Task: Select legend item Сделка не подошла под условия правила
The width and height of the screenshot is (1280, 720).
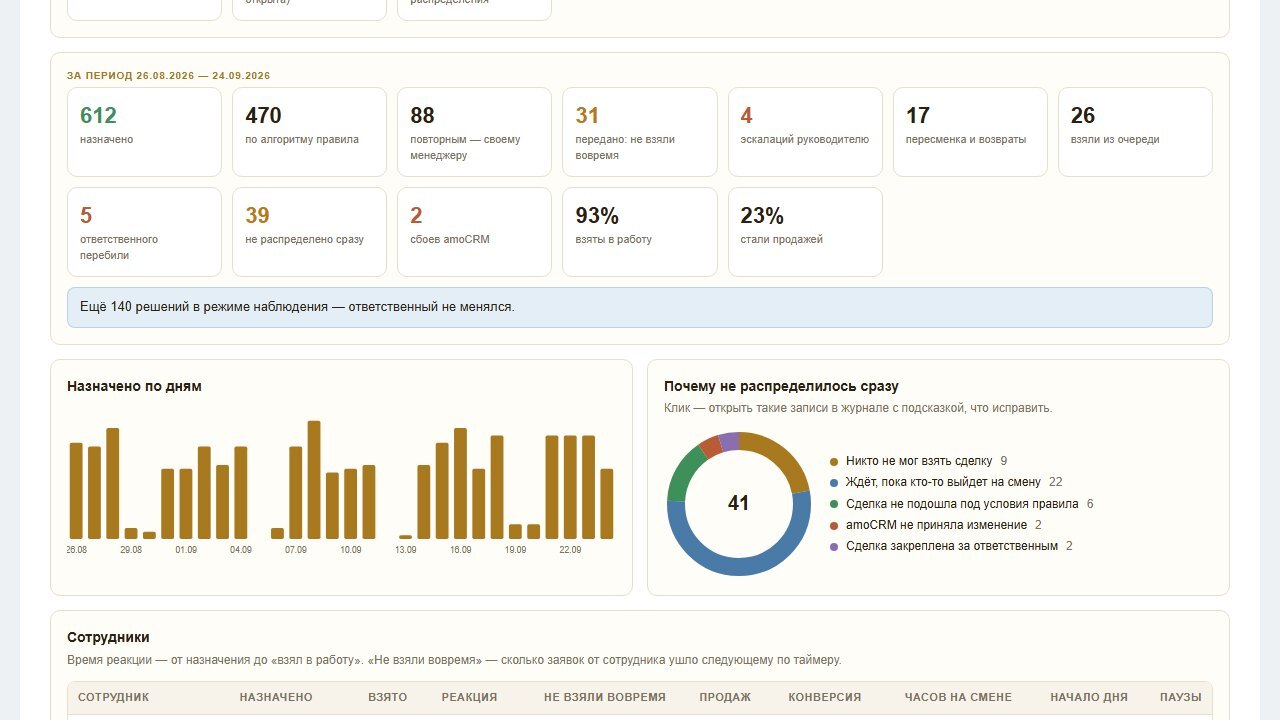Action: tap(961, 504)
